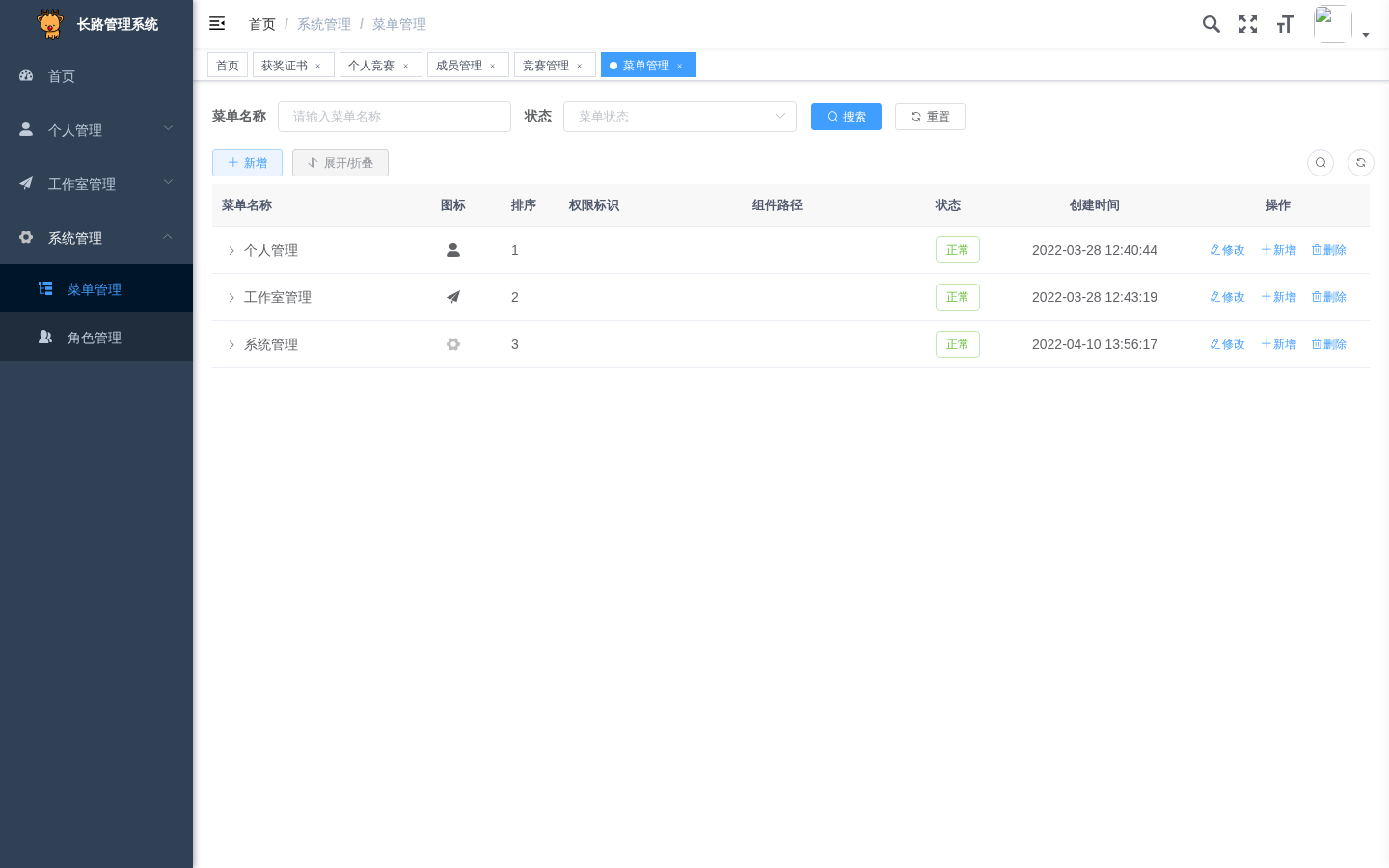Click 修改 for 个人管理 row
The height and width of the screenshot is (868, 1389).
point(1227,250)
